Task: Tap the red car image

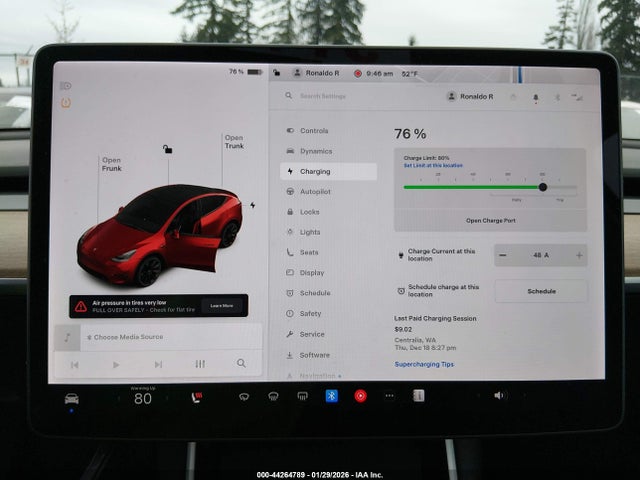Action: pos(160,236)
